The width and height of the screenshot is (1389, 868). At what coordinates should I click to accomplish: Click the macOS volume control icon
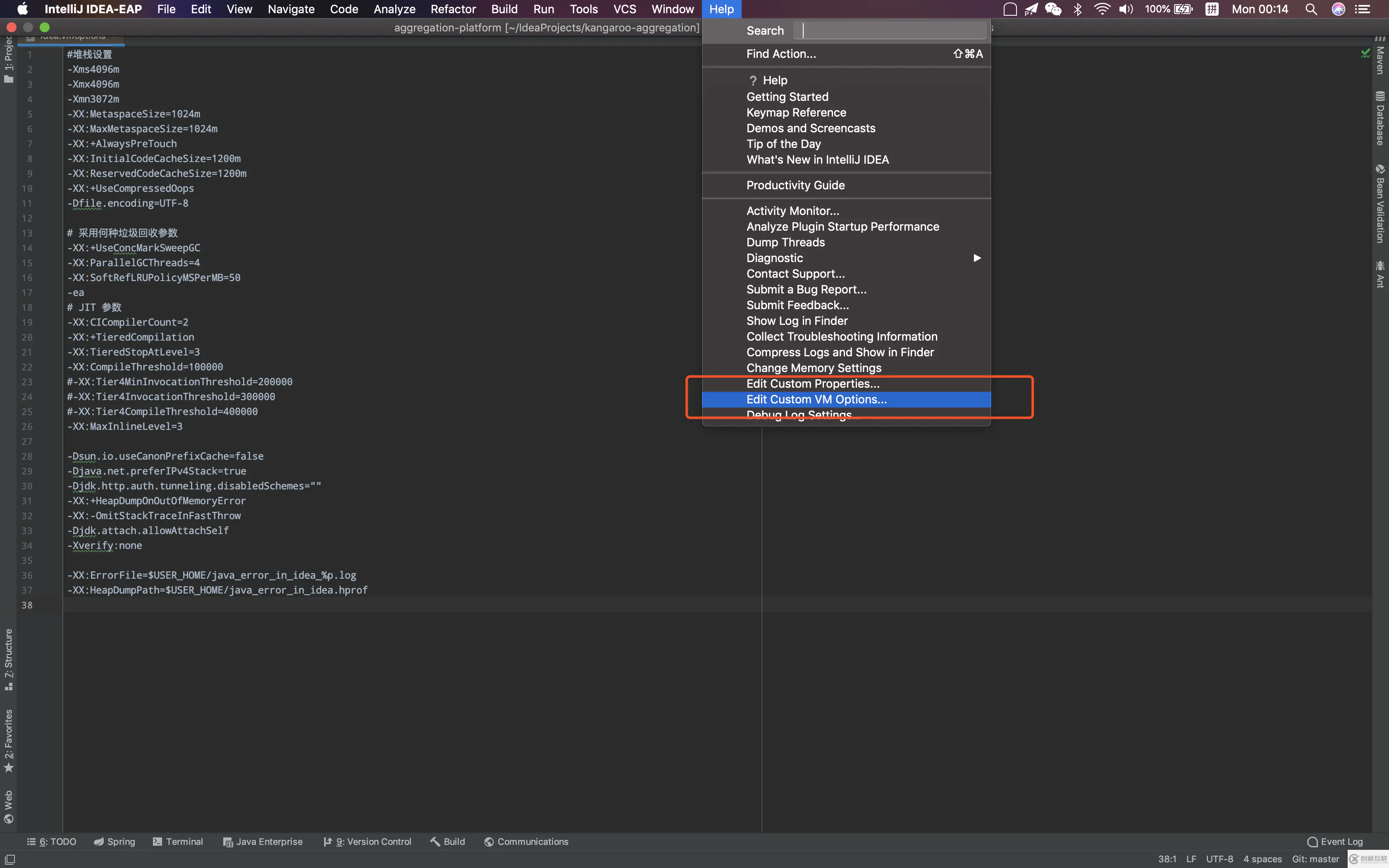1126,9
